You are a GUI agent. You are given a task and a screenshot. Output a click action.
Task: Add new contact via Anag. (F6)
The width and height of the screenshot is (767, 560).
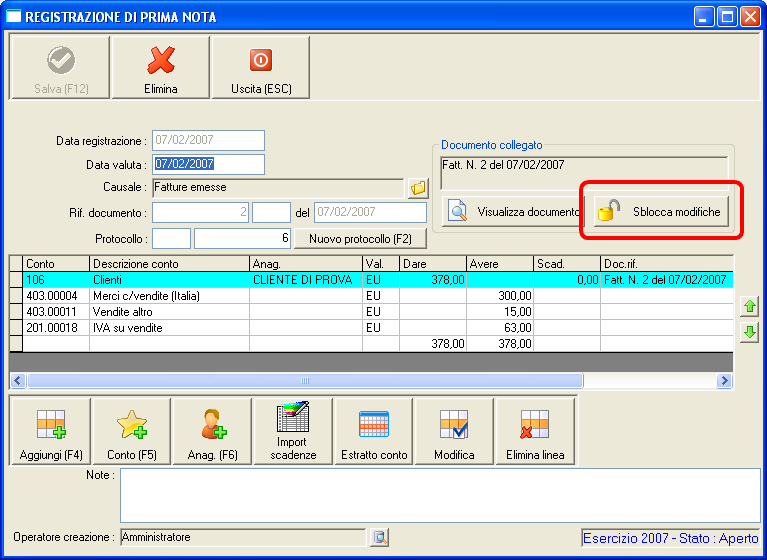click(x=212, y=431)
